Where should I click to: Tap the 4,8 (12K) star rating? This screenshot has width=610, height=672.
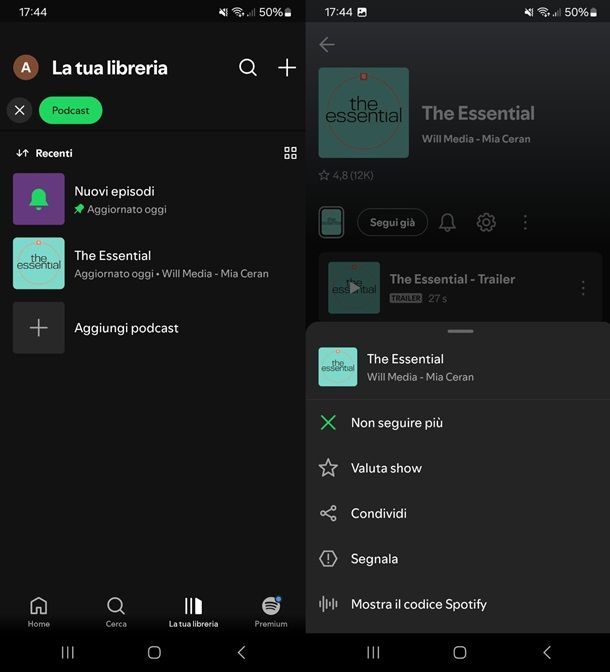point(346,175)
